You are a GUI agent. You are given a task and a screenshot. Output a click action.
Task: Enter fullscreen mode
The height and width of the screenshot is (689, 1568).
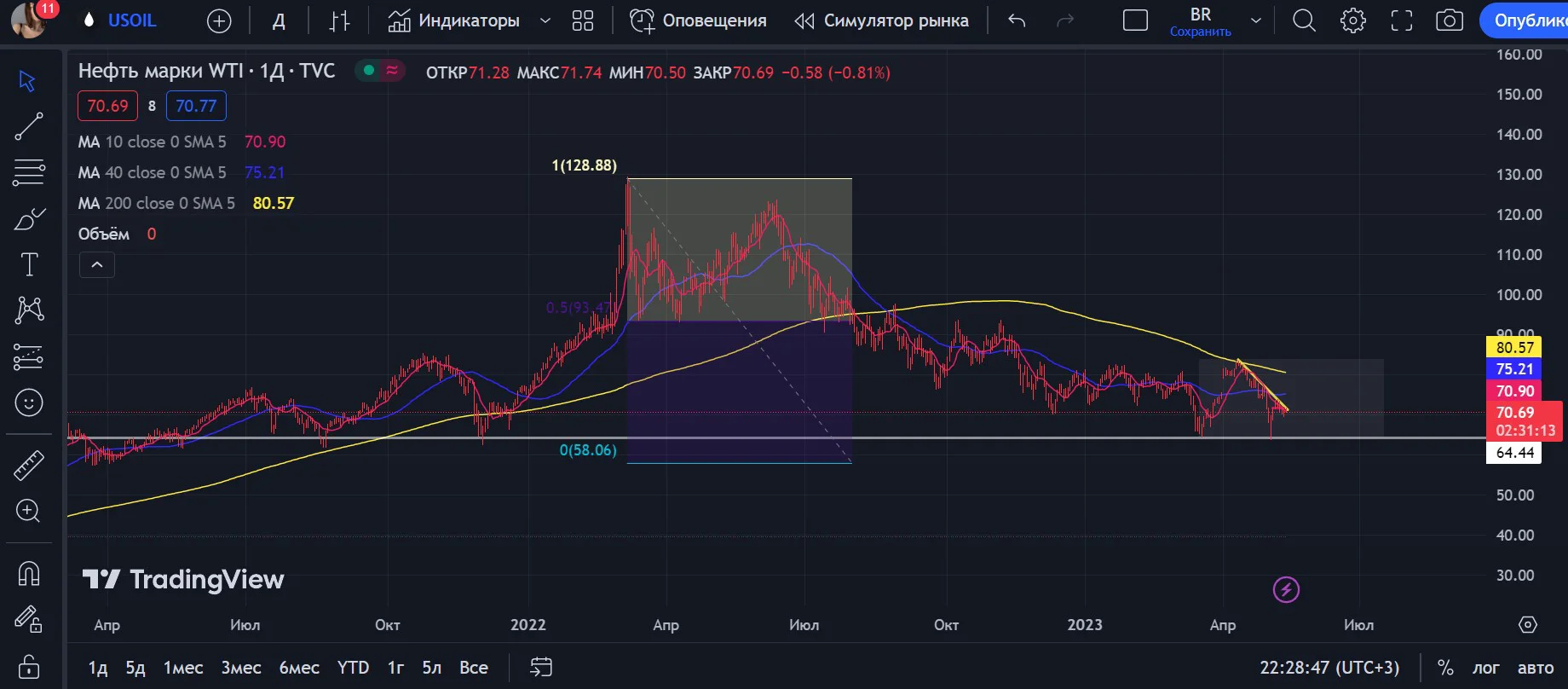coord(1401,21)
